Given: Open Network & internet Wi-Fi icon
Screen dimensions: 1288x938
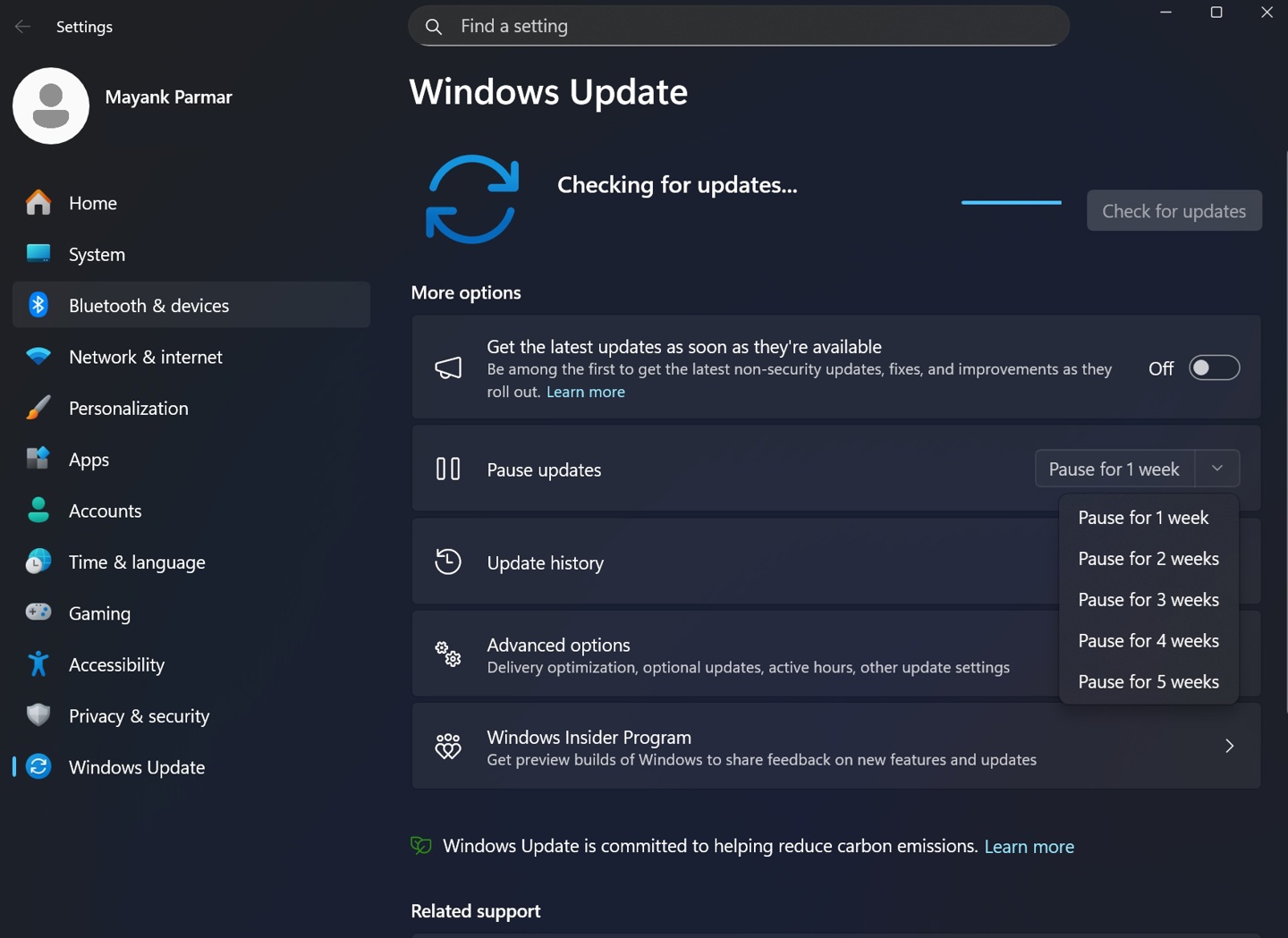Looking at the screenshot, I should (38, 357).
